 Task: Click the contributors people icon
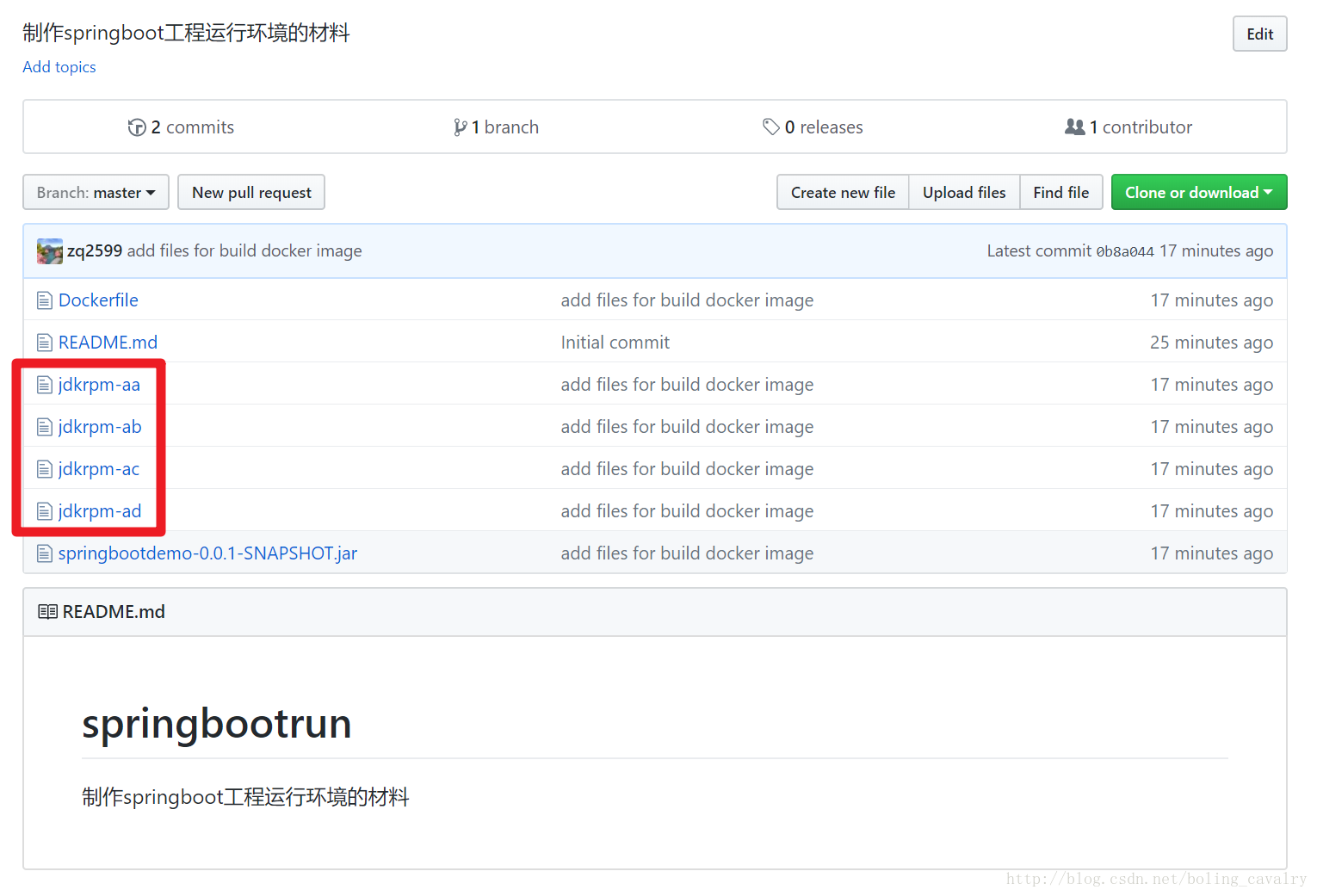pos(1075,127)
